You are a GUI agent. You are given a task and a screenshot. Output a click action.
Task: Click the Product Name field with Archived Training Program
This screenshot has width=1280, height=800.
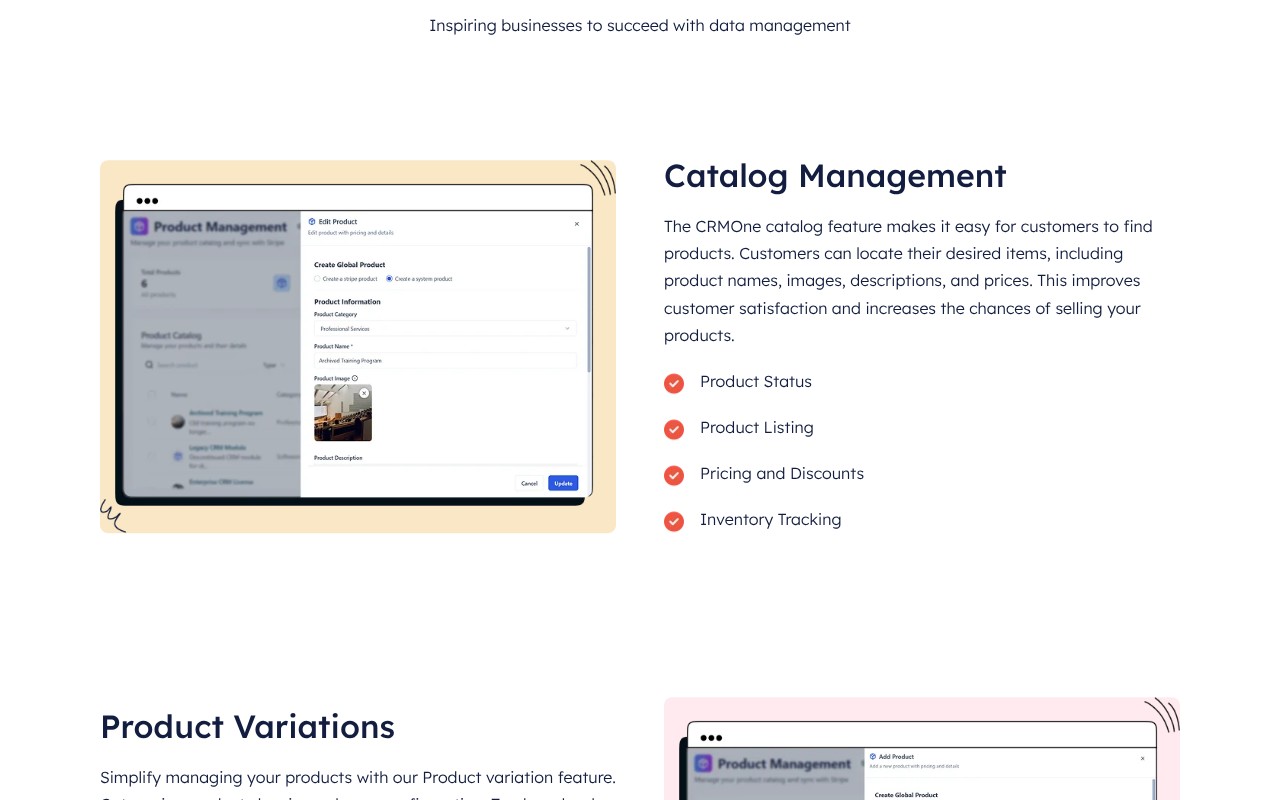(x=445, y=360)
